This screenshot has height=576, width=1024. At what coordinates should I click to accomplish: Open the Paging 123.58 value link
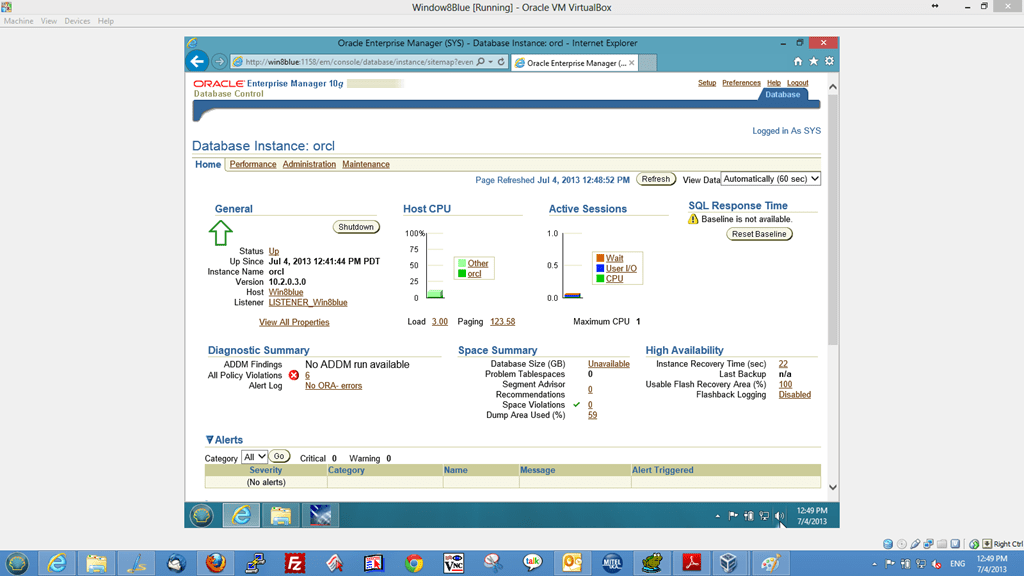point(502,322)
